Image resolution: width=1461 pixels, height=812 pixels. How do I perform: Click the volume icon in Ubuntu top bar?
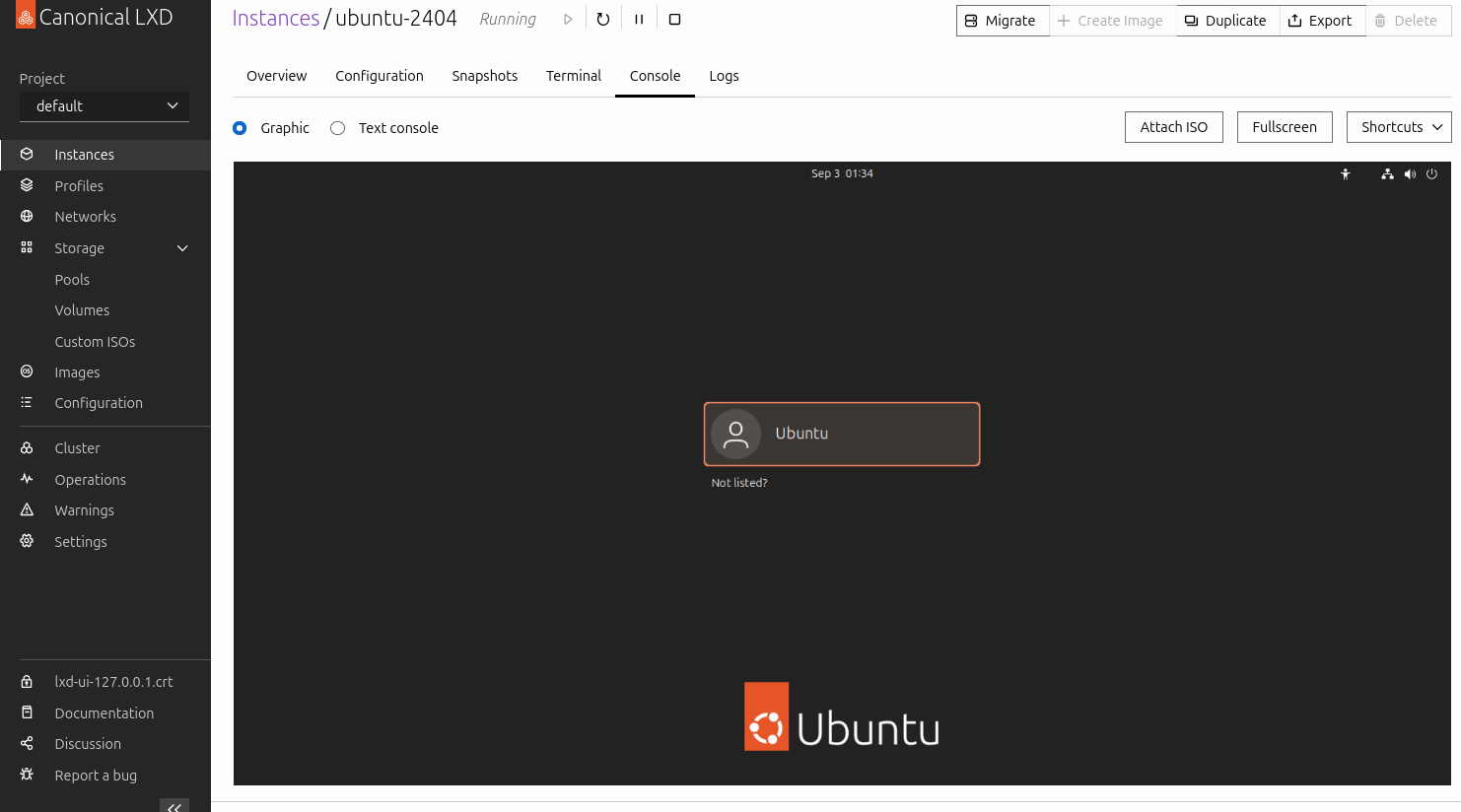[1410, 173]
